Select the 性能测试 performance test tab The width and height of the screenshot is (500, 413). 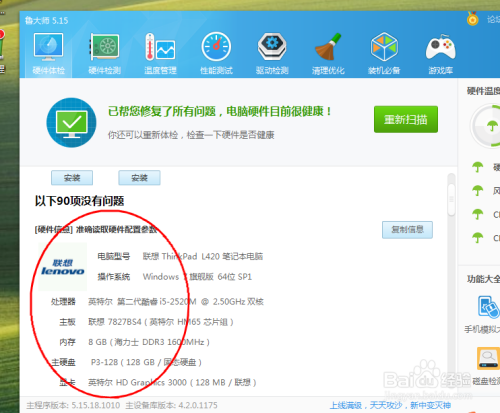pyautogui.click(x=216, y=54)
